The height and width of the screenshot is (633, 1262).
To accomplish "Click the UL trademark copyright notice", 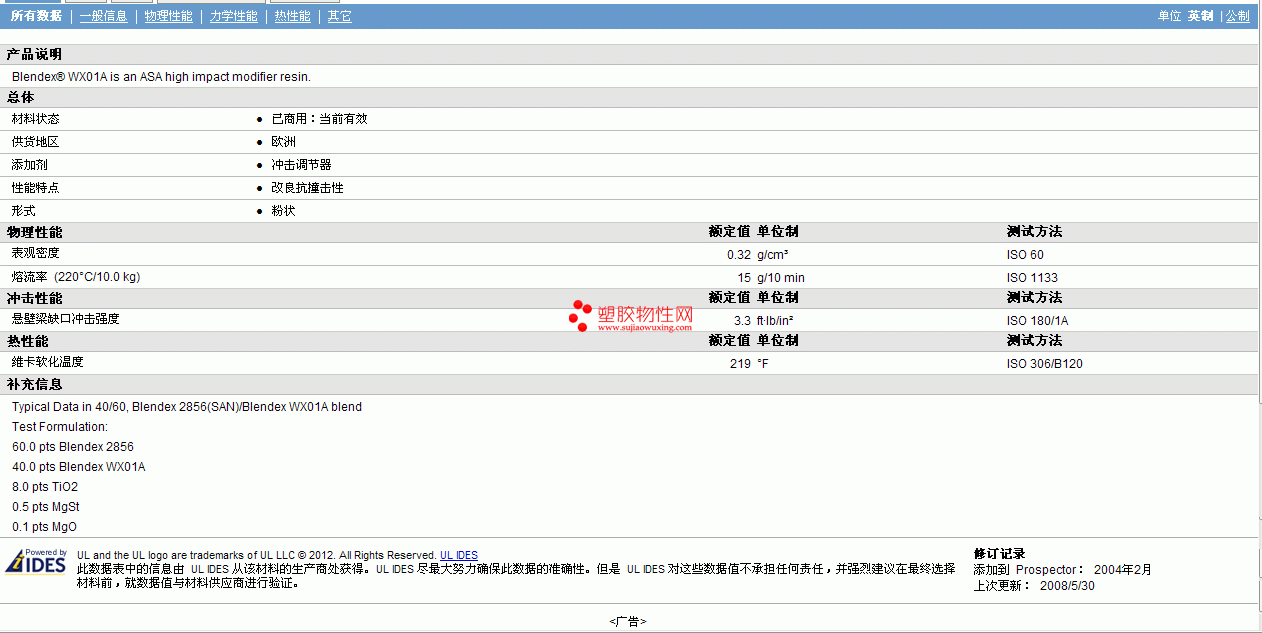I will click(x=257, y=555).
